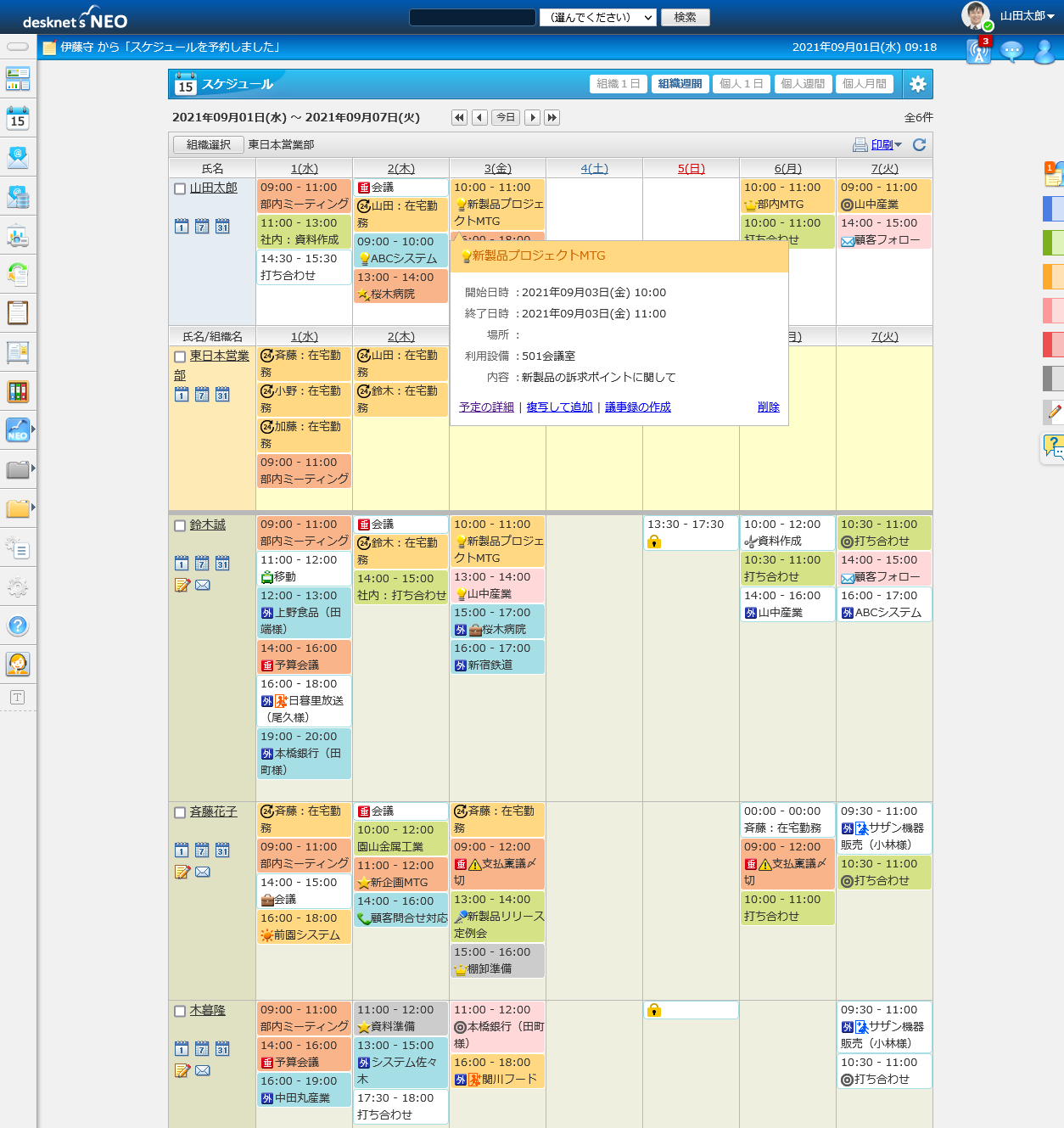Screen dimensions: 1064x1128
Task: Click the red color tab on right edge
Action: point(1052,344)
